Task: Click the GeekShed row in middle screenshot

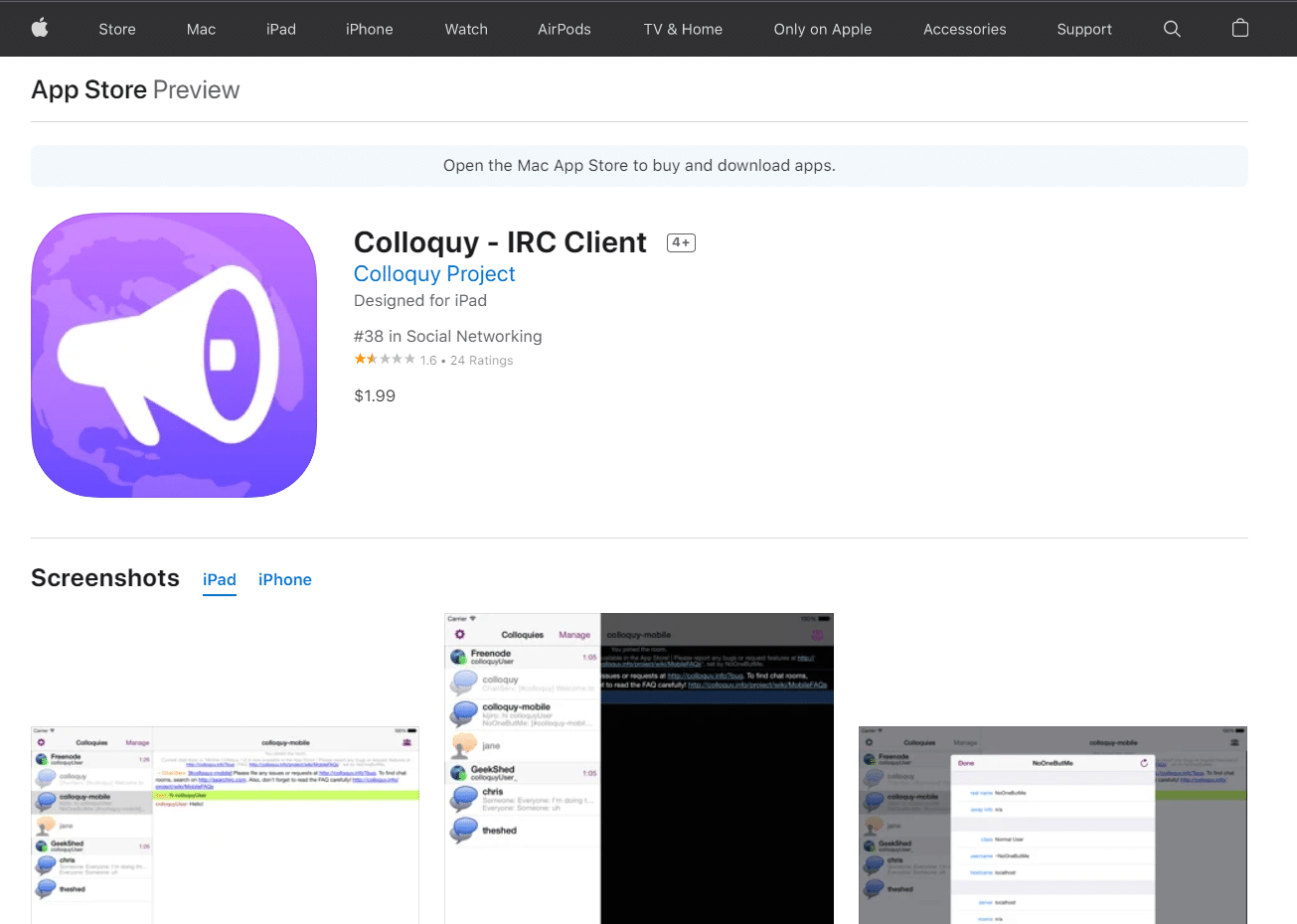Action: (523, 772)
